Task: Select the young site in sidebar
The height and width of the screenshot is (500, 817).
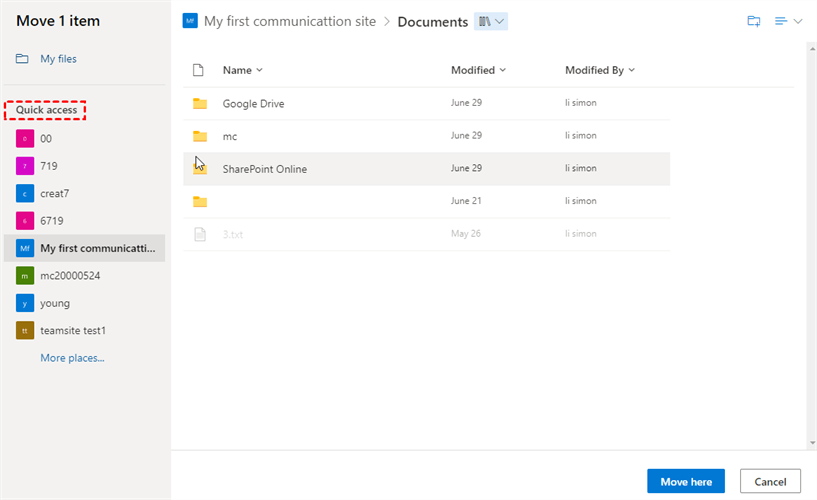Action: tap(55, 303)
